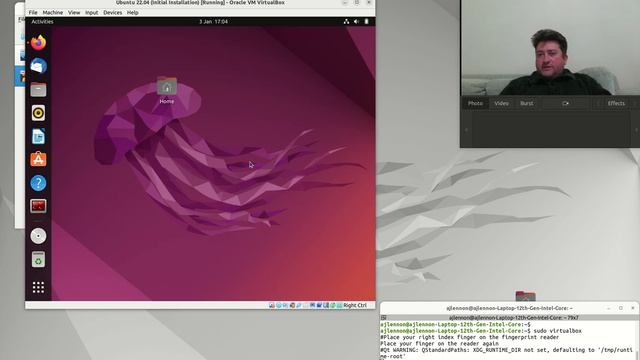Click the webcam preview image
The height and width of the screenshot is (360, 640).
[550, 48]
